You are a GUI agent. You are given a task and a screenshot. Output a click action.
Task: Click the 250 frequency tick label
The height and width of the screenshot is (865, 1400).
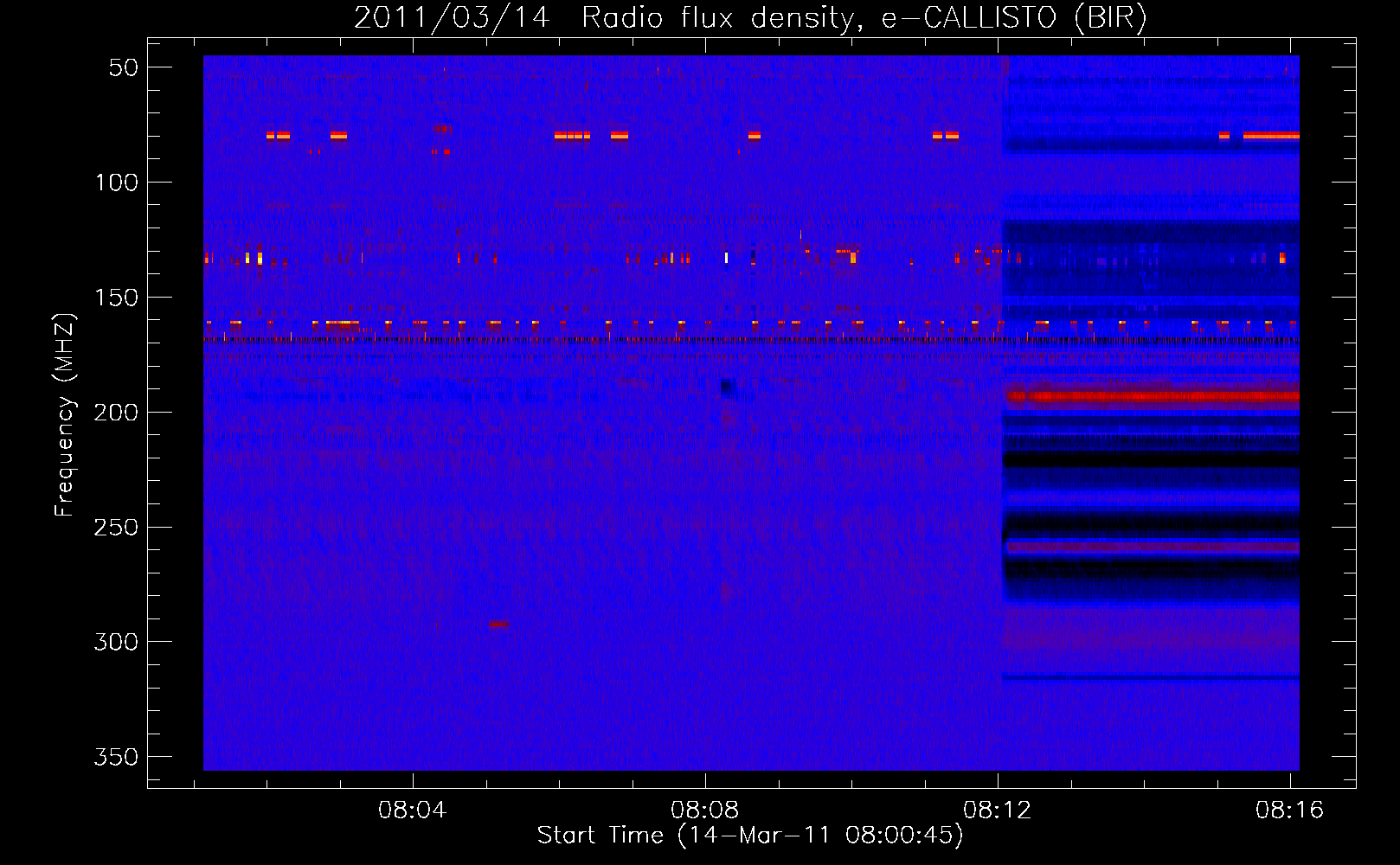tap(117, 528)
